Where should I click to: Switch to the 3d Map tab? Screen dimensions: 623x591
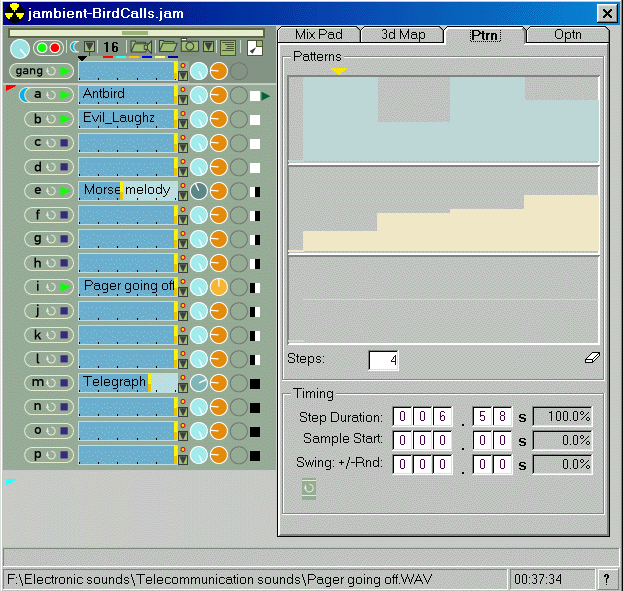point(403,35)
